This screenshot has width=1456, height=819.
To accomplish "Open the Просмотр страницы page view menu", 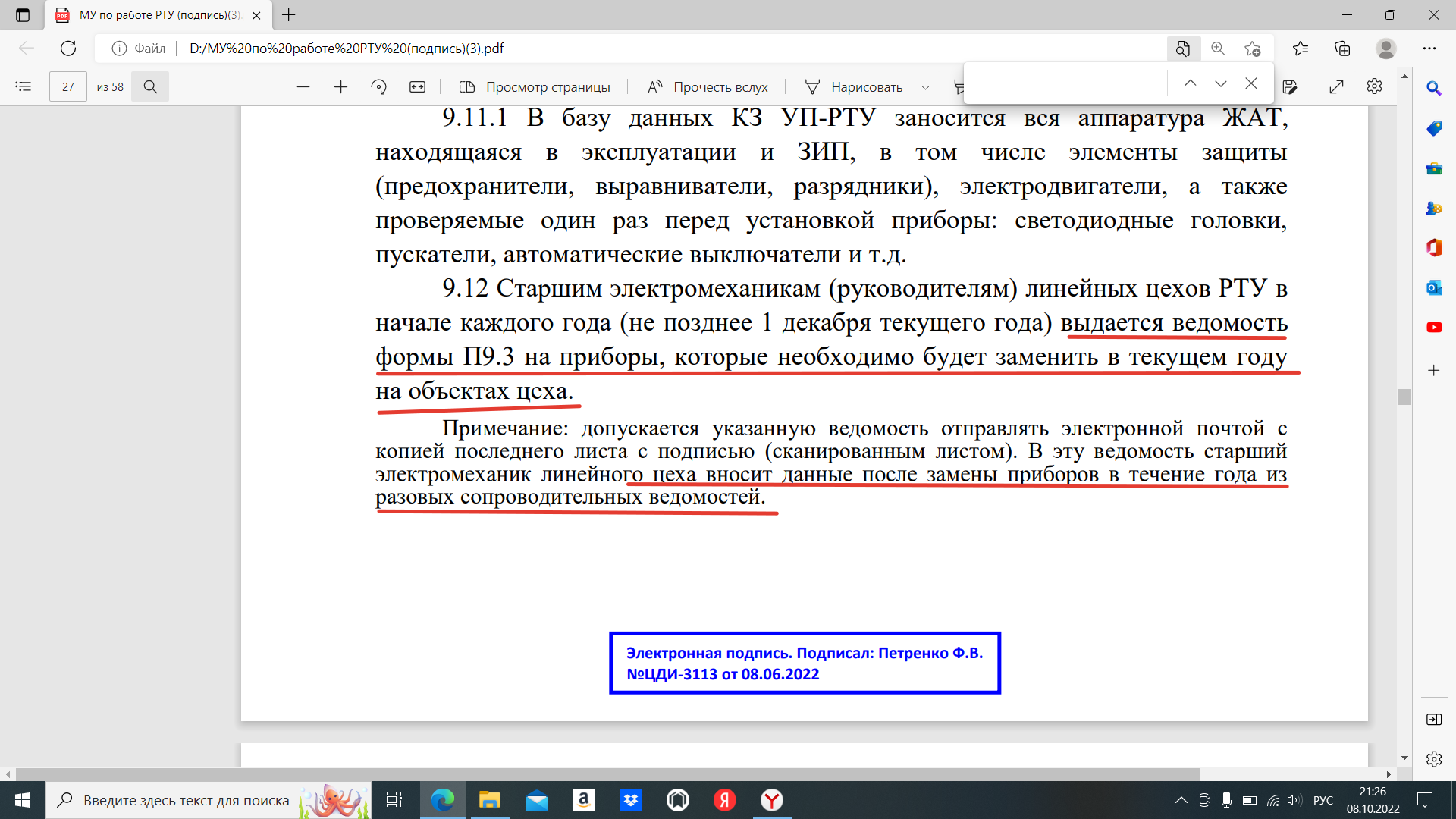I will tap(535, 86).
